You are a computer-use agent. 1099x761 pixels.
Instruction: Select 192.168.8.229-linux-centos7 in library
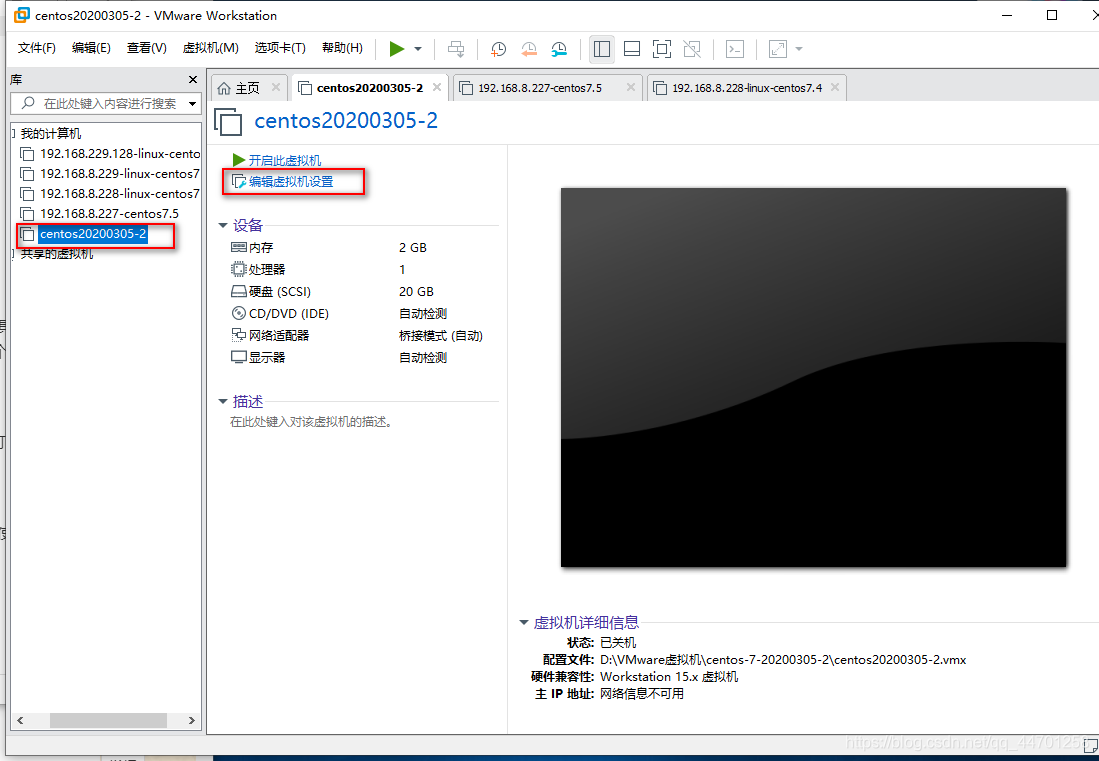pos(110,174)
